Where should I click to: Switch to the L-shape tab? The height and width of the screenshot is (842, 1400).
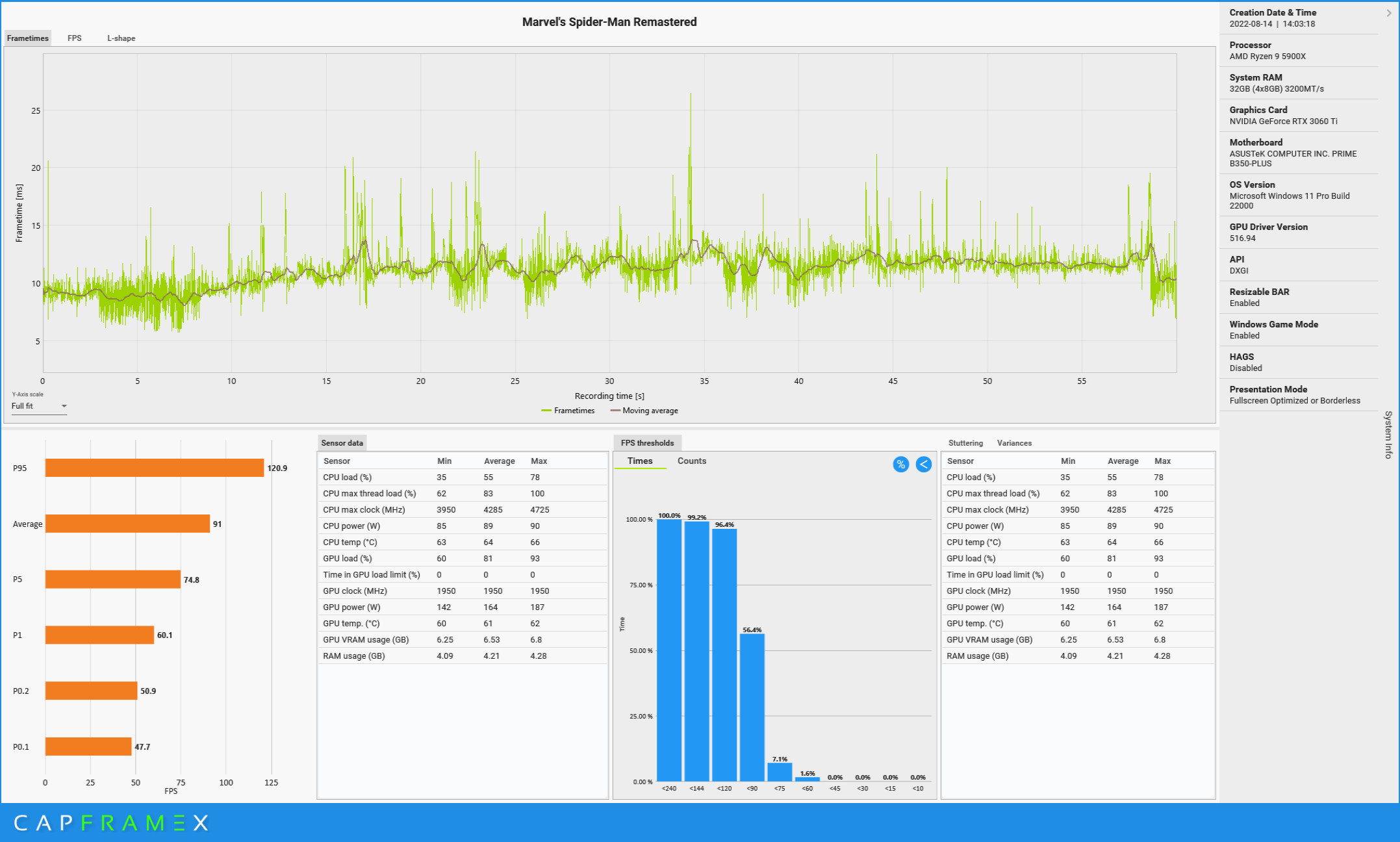(121, 38)
